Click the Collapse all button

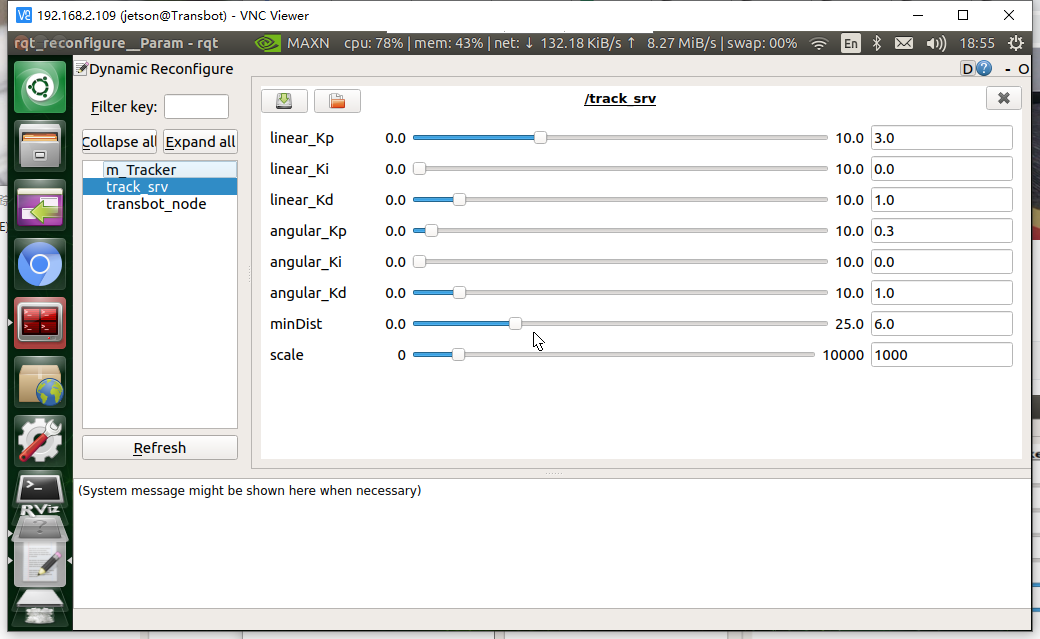tap(119, 142)
